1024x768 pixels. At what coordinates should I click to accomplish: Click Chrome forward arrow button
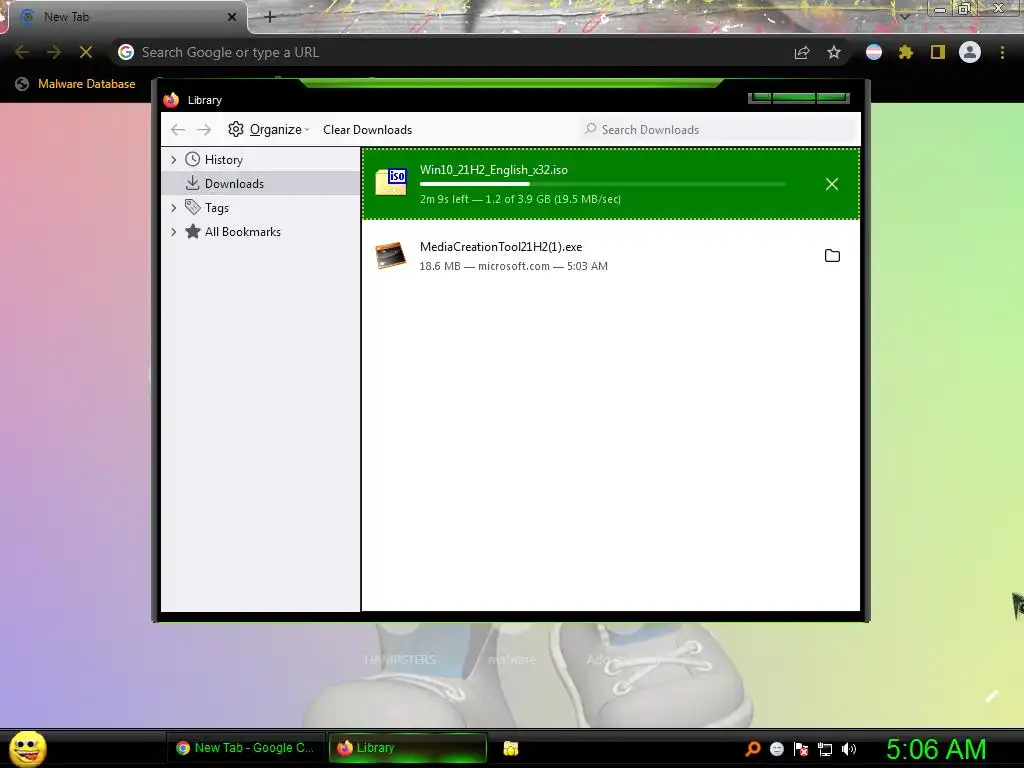click(x=54, y=52)
